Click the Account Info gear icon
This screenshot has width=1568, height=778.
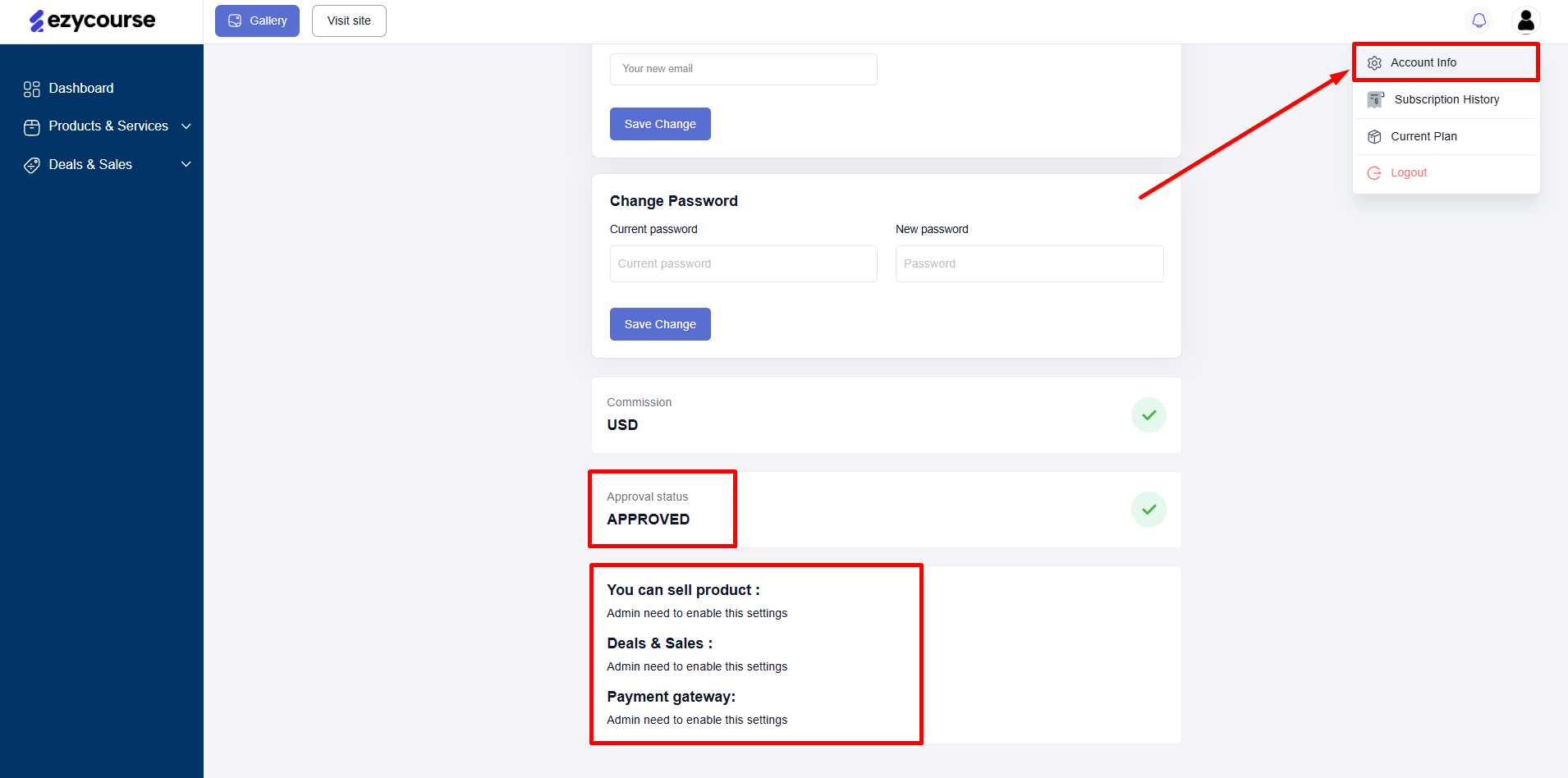point(1374,63)
